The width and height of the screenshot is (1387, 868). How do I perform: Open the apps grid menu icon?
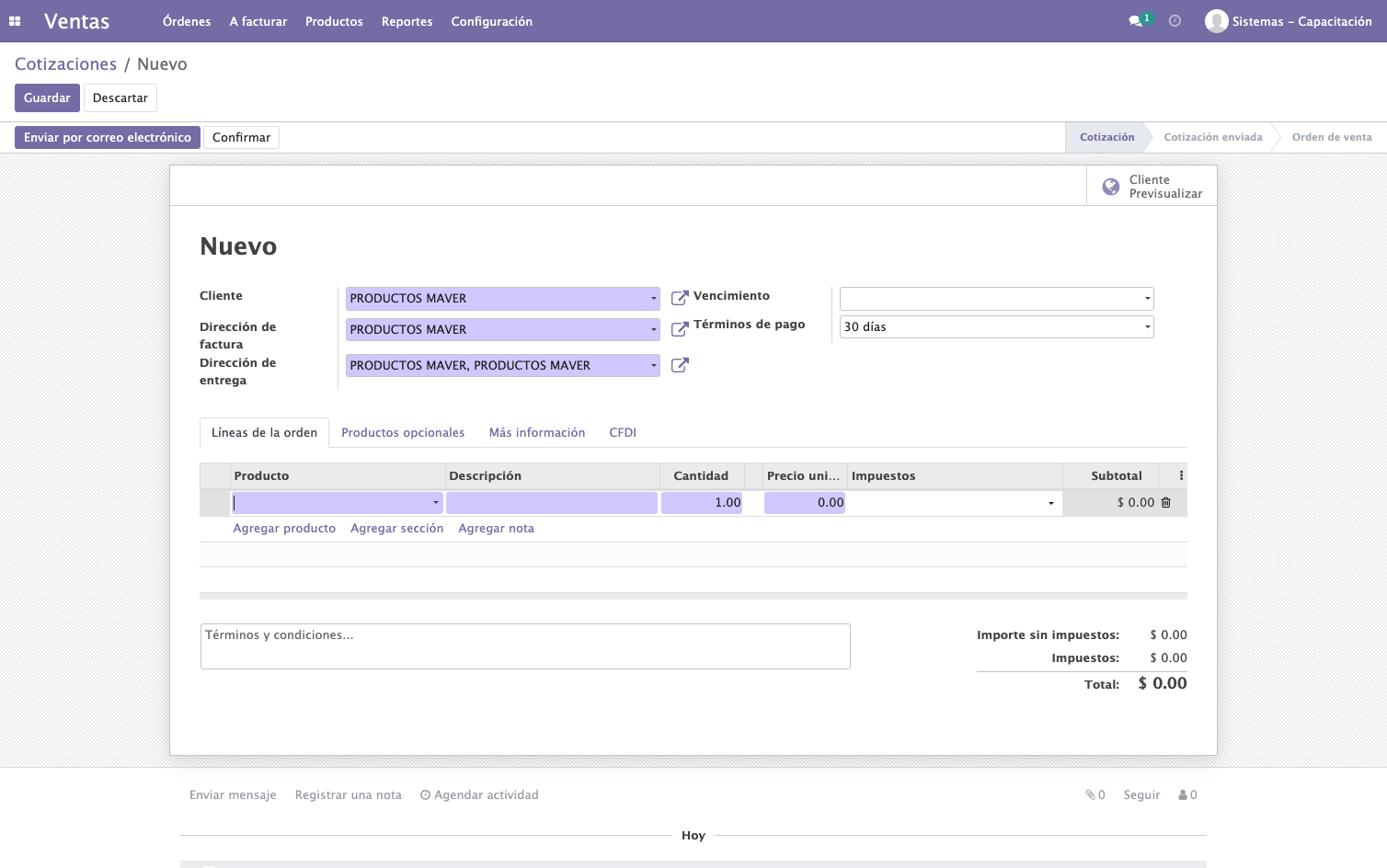click(15, 21)
